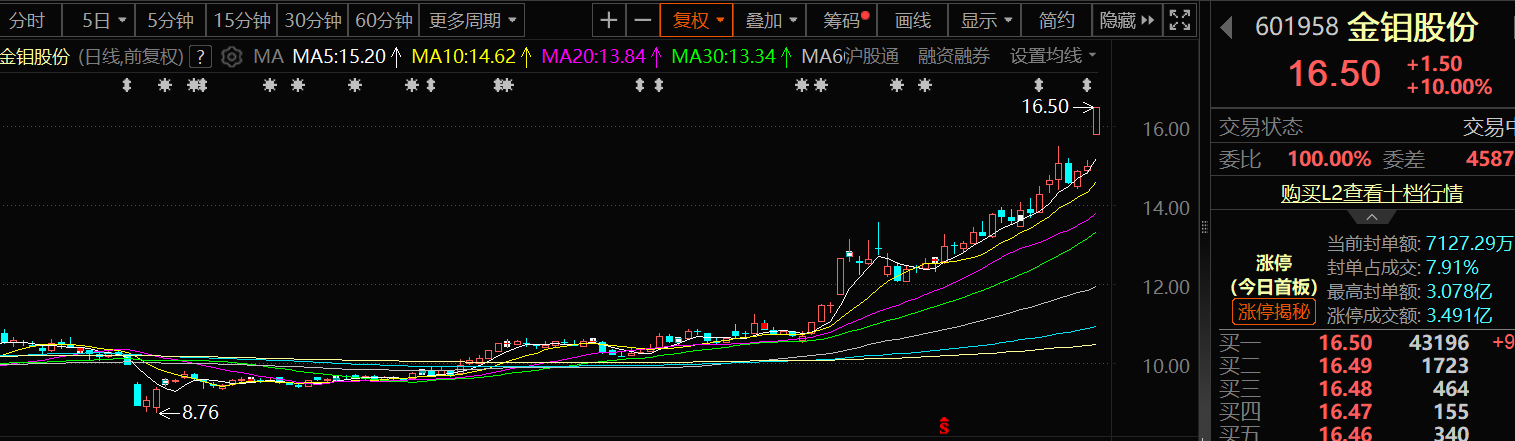Viewport: 1515px width, 441px height.
Task: Click 购买L2查看十档行情 link
Action: click(x=1371, y=194)
